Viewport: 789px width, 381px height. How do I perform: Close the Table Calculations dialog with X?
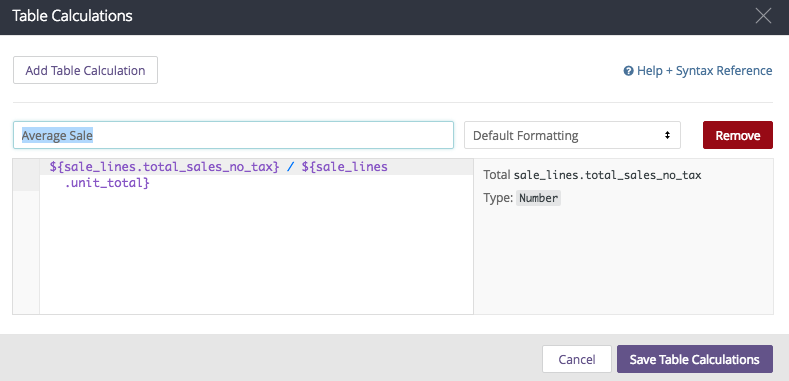tap(763, 16)
